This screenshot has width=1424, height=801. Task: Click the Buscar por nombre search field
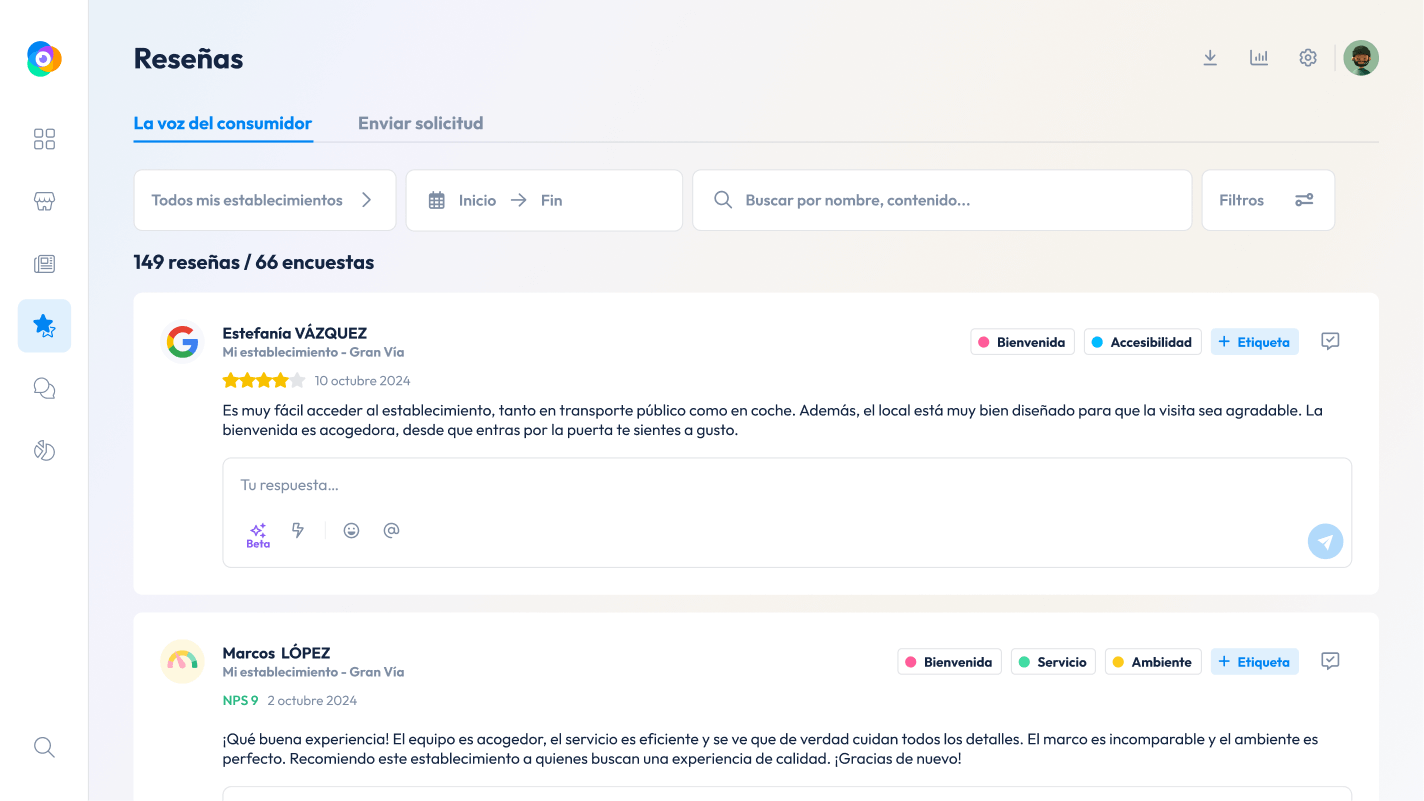942,200
